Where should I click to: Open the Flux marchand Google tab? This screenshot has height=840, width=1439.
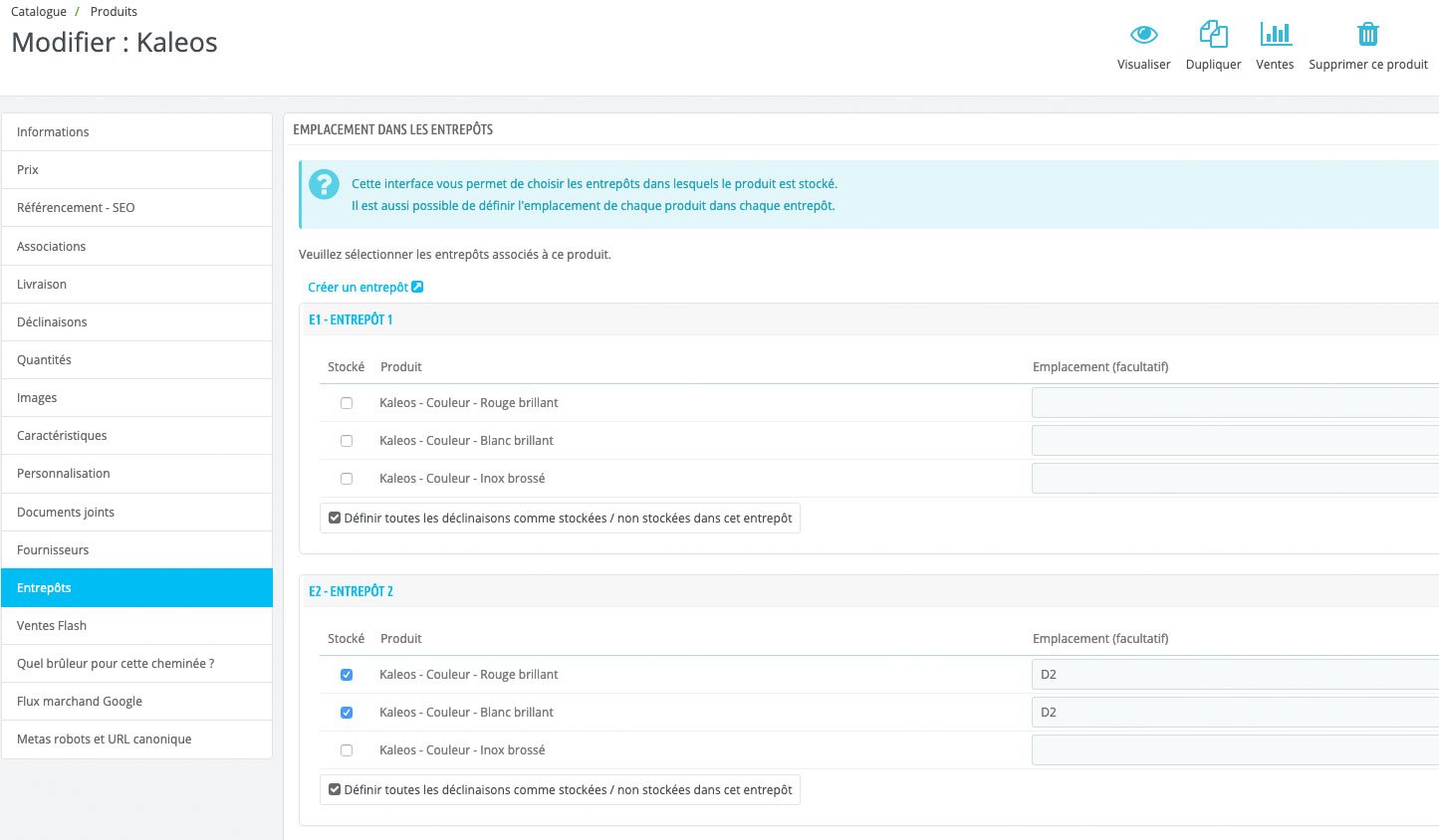click(x=136, y=702)
